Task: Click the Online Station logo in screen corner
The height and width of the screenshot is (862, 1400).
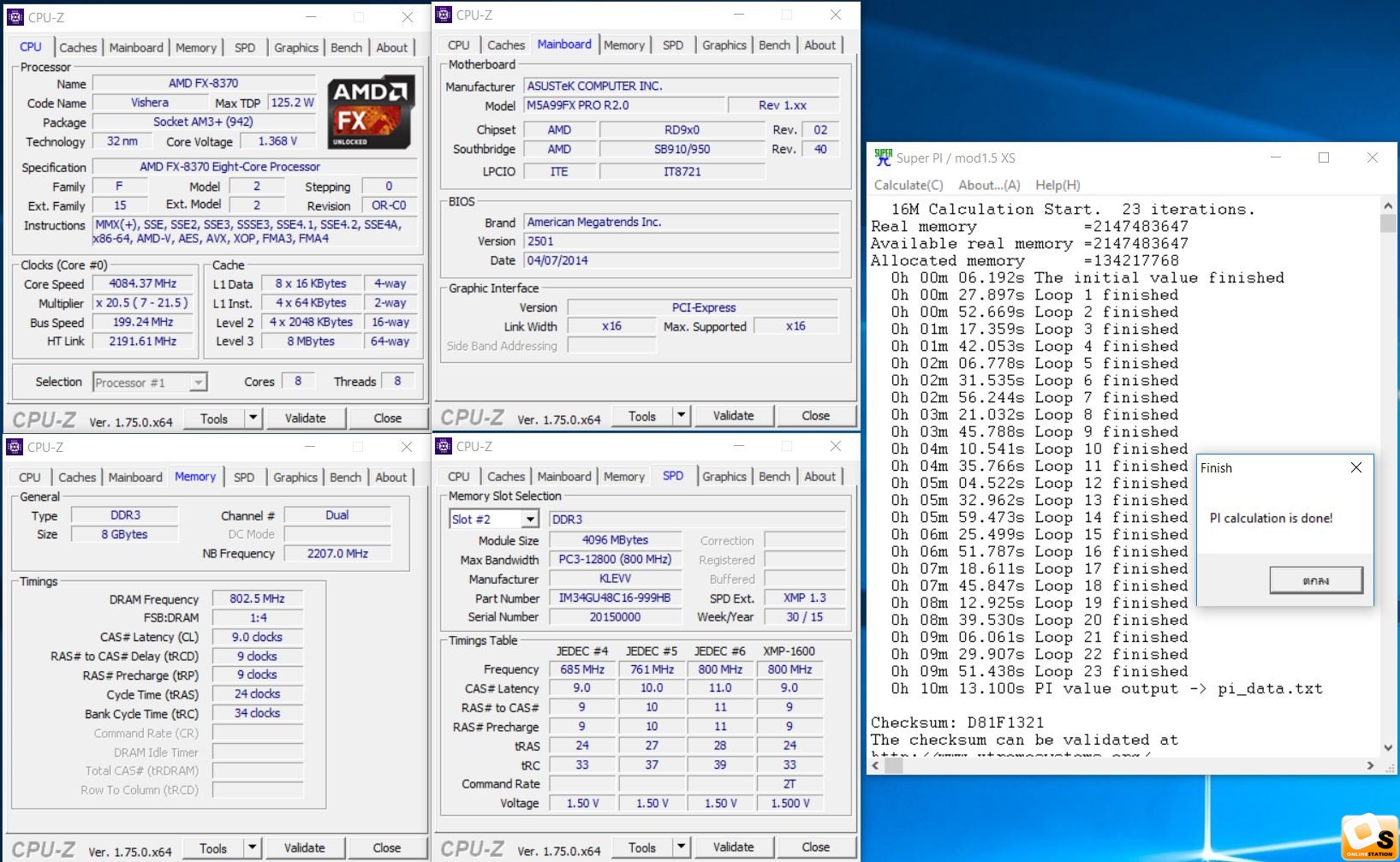Action: point(1369,835)
